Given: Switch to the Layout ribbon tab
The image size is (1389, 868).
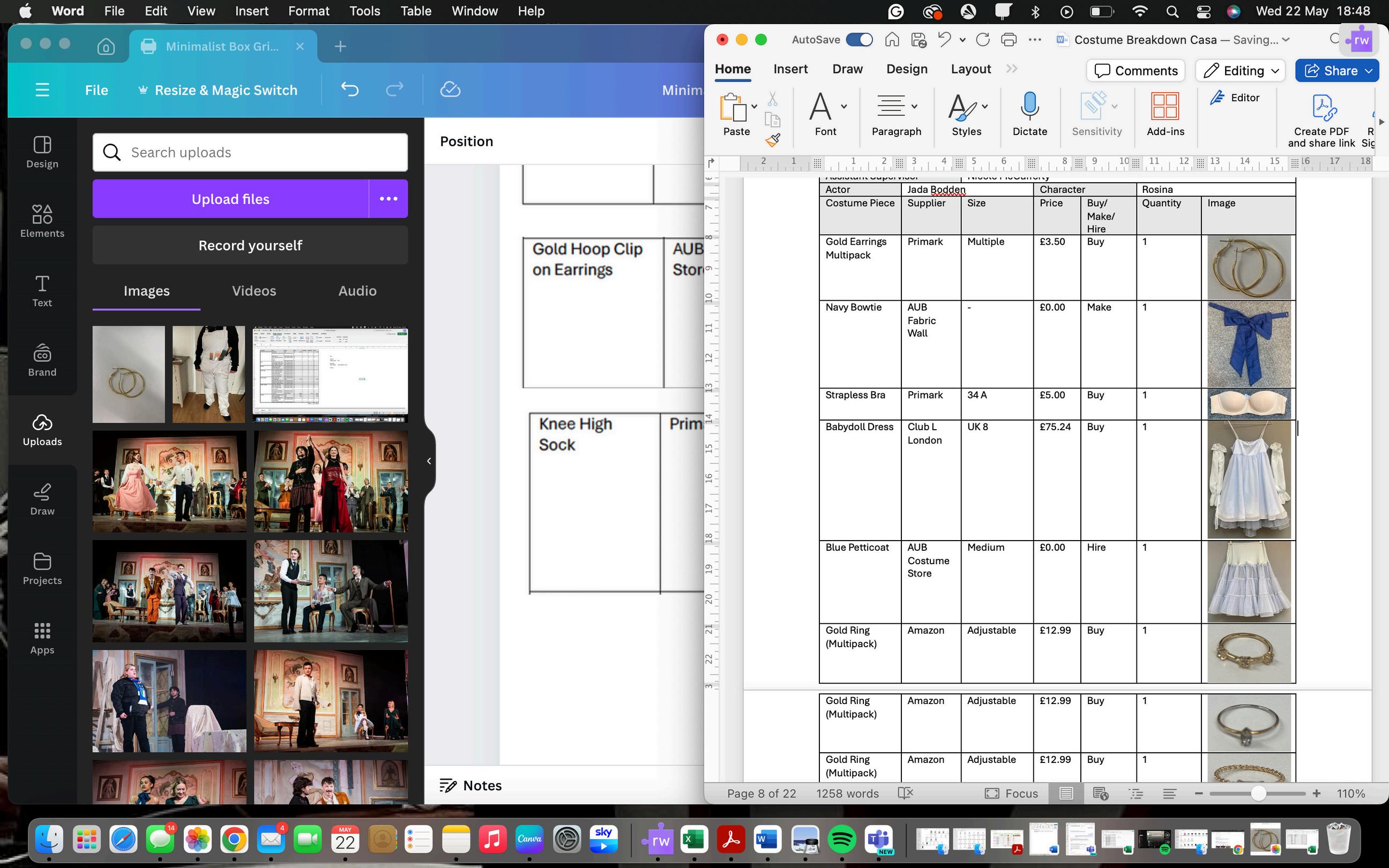Looking at the screenshot, I should coord(970,69).
